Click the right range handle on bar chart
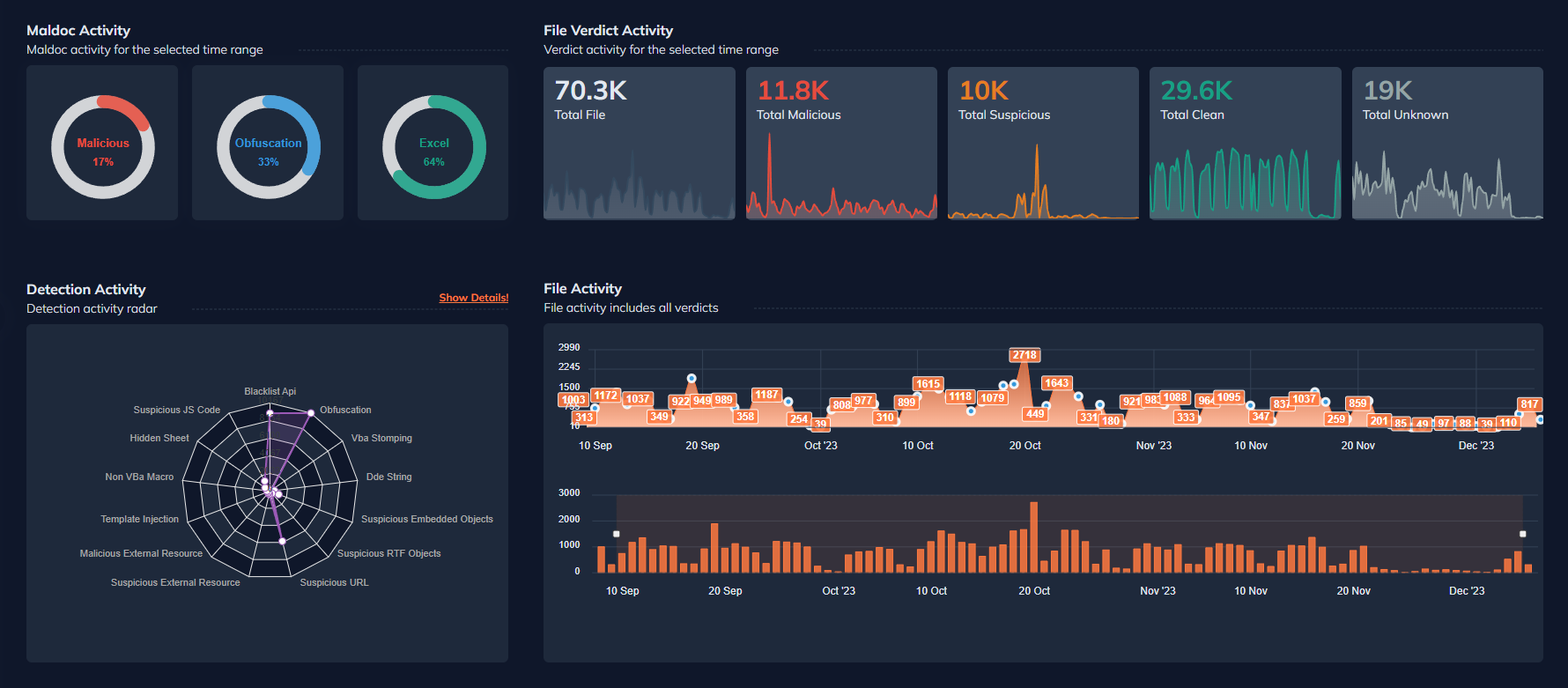The image size is (1568, 688). (1522, 534)
